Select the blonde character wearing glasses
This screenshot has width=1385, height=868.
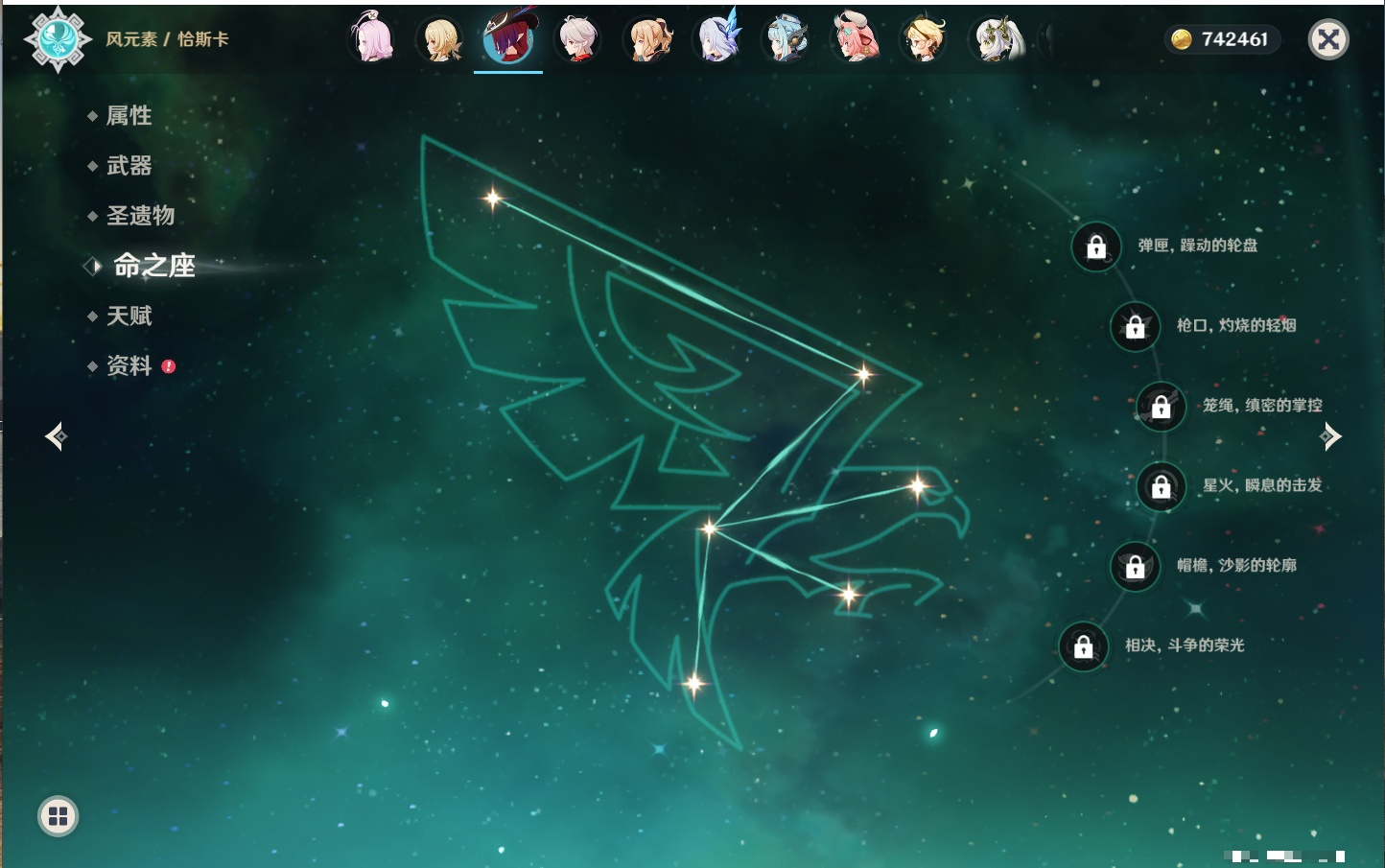coord(924,39)
